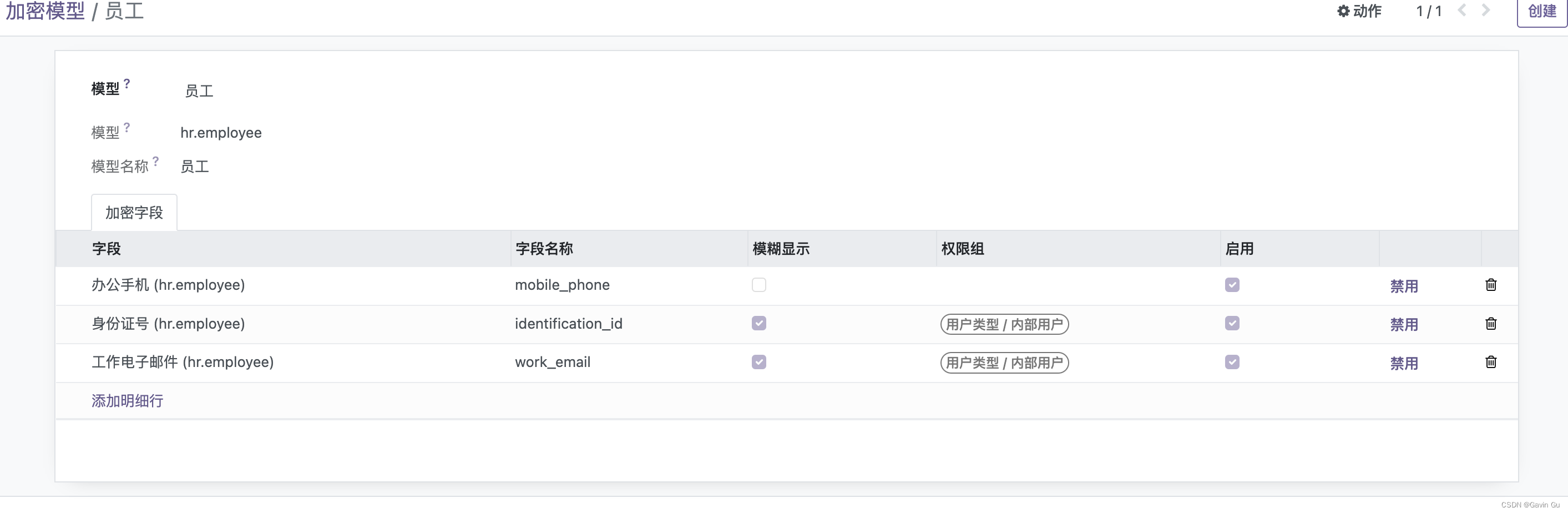Go to next record arrow
1568x513 pixels.
click(1486, 11)
